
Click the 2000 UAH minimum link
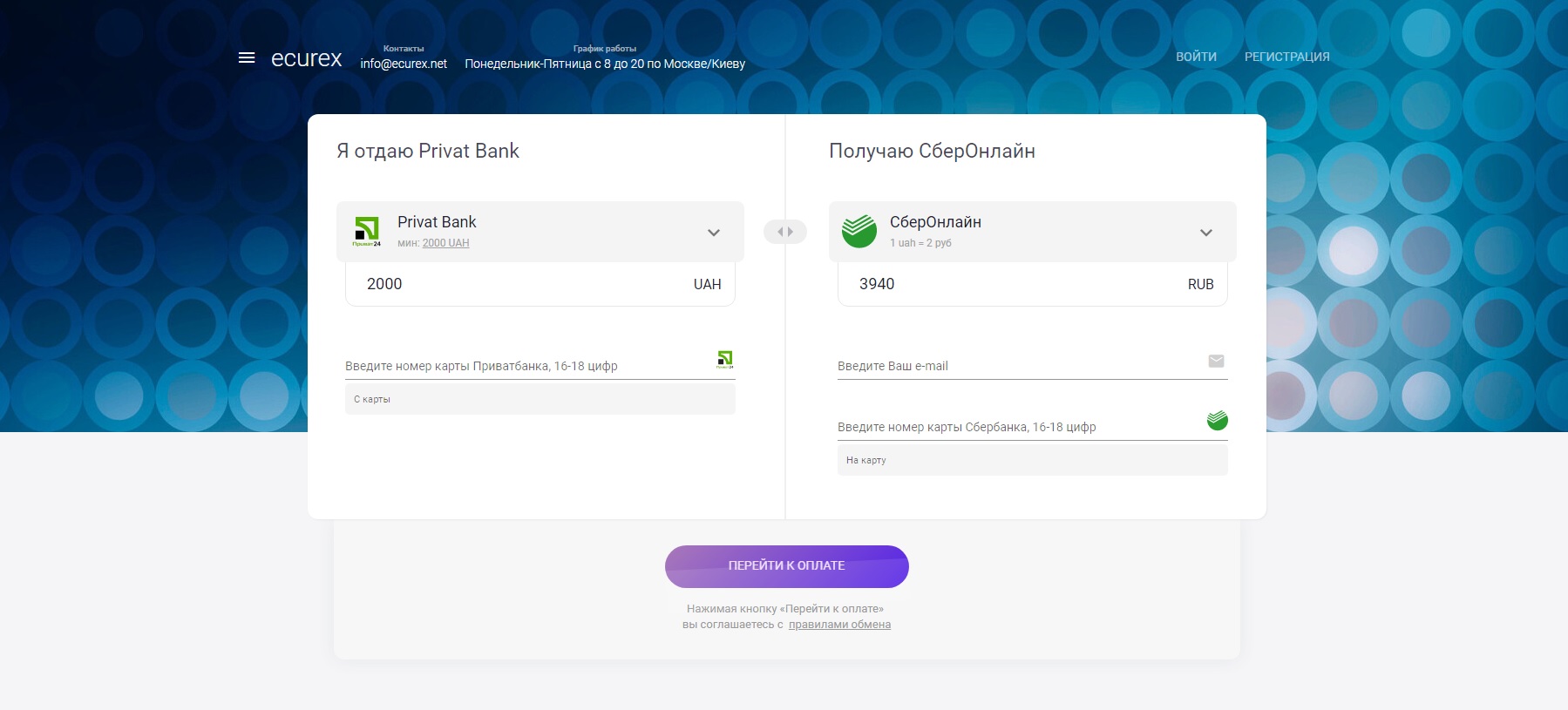(445, 243)
